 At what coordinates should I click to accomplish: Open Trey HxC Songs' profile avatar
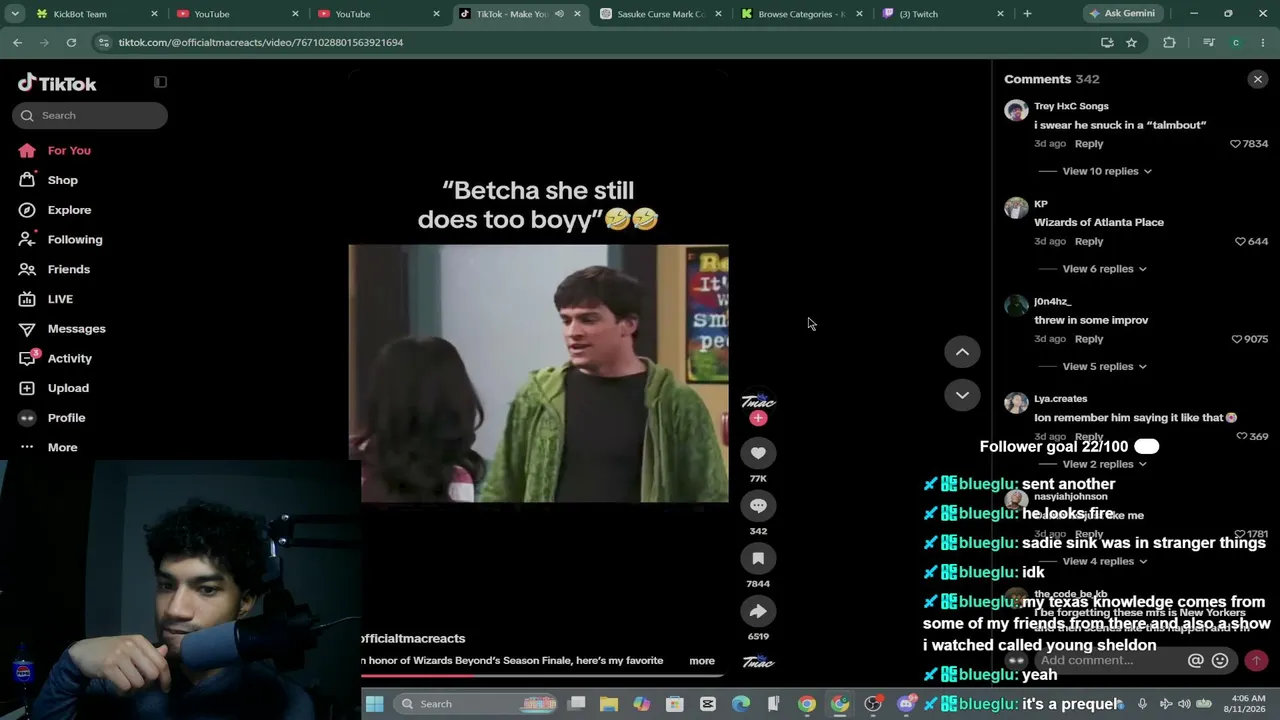pyautogui.click(x=1016, y=110)
